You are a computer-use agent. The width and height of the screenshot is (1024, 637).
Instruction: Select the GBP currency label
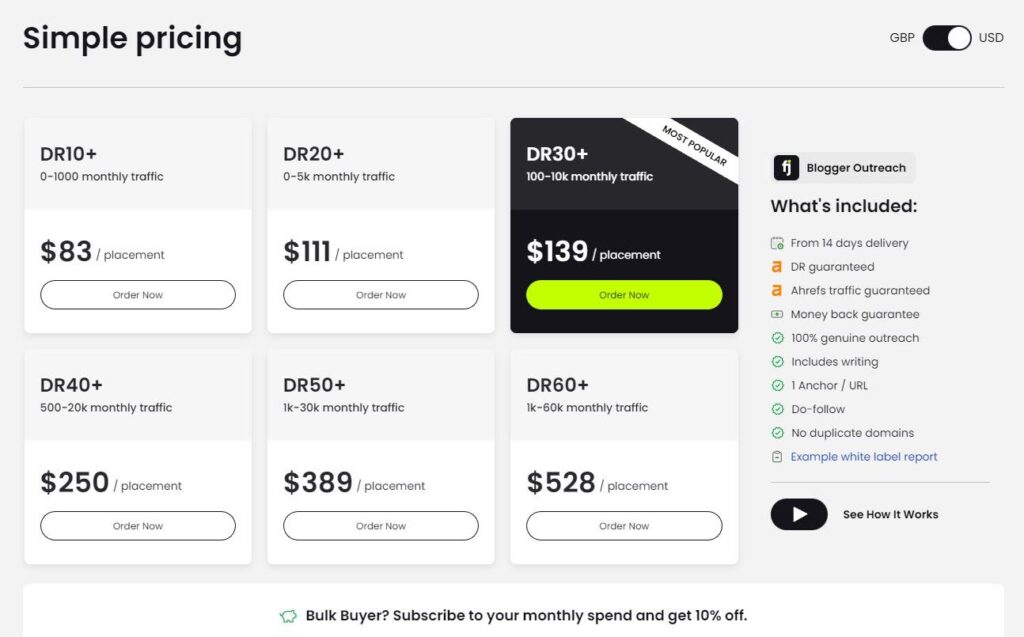[902, 38]
